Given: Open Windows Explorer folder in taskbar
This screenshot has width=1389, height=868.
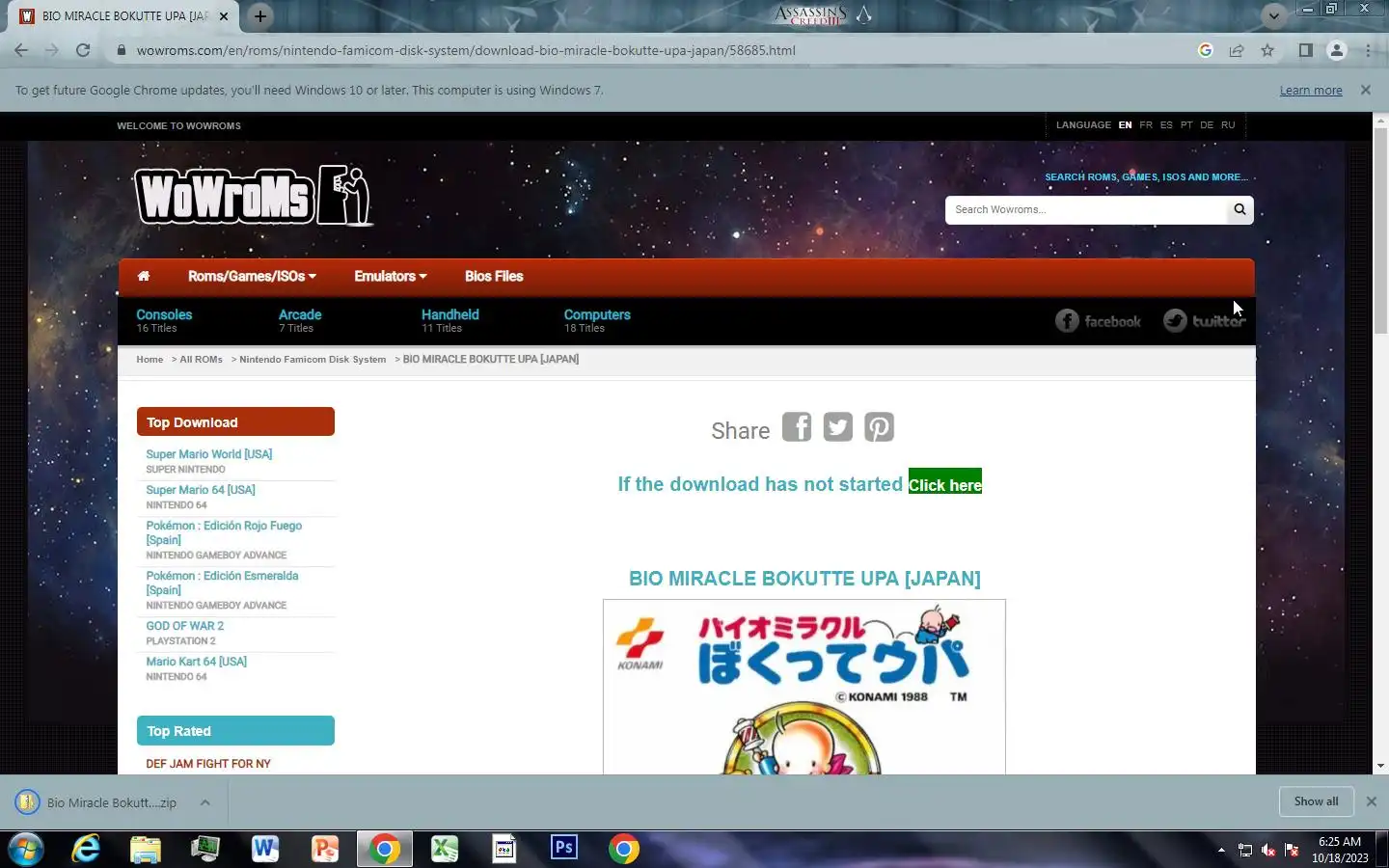Looking at the screenshot, I should (146, 849).
